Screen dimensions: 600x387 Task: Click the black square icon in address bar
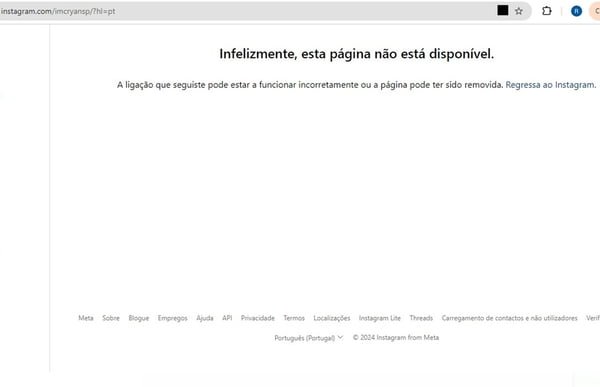(x=503, y=10)
